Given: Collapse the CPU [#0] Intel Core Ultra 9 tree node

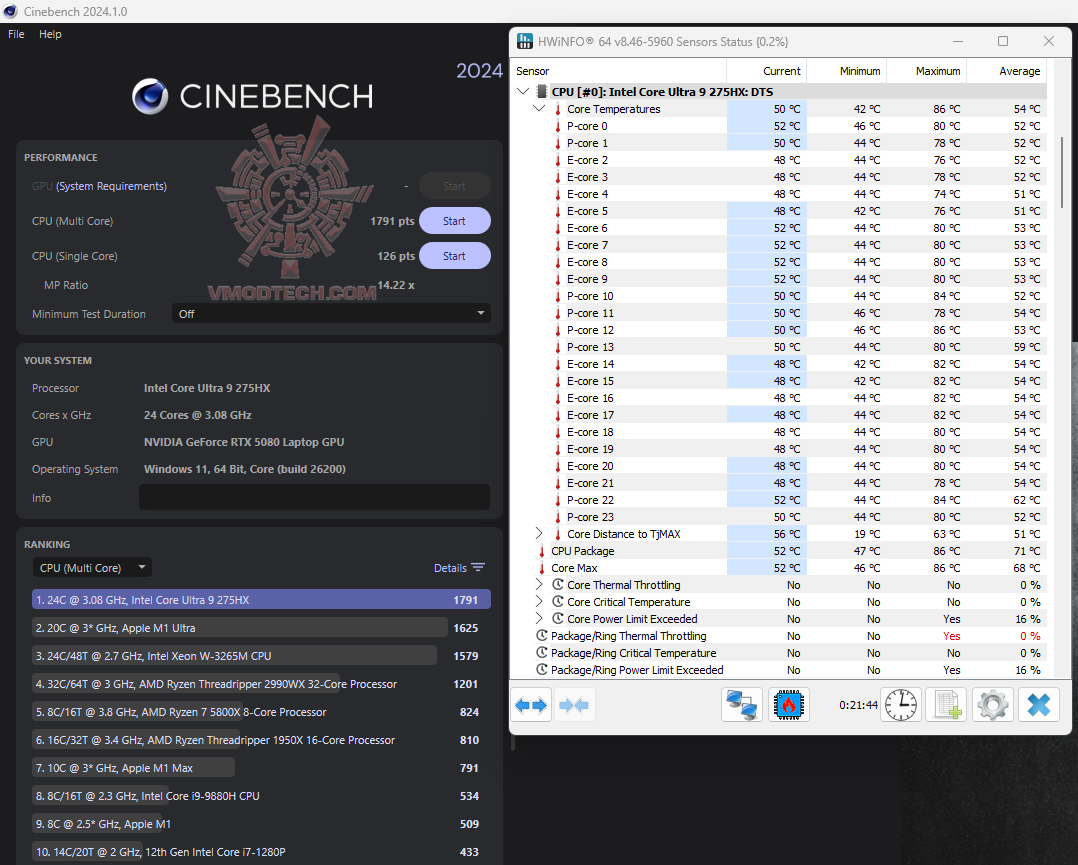Looking at the screenshot, I should coord(523,91).
